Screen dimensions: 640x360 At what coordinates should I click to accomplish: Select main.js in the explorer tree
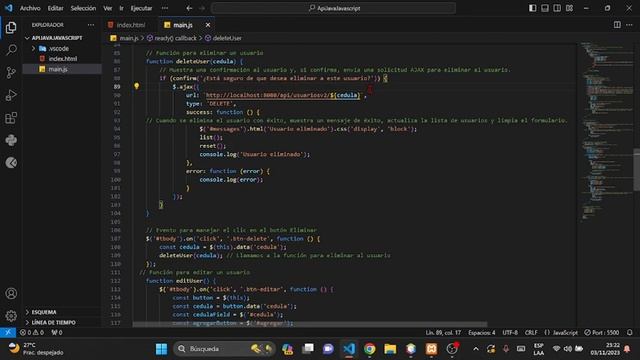pyautogui.click(x=58, y=69)
